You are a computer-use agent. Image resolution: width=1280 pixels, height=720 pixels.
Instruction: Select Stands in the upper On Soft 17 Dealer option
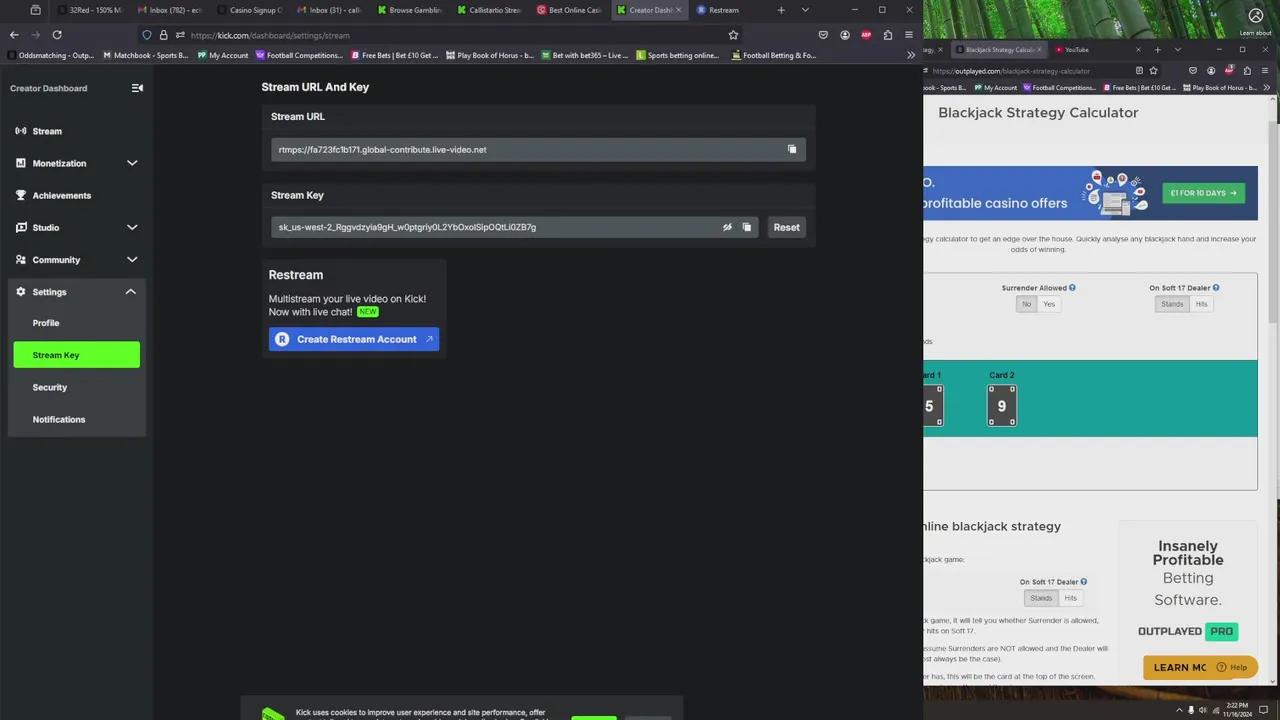pyautogui.click(x=1172, y=304)
